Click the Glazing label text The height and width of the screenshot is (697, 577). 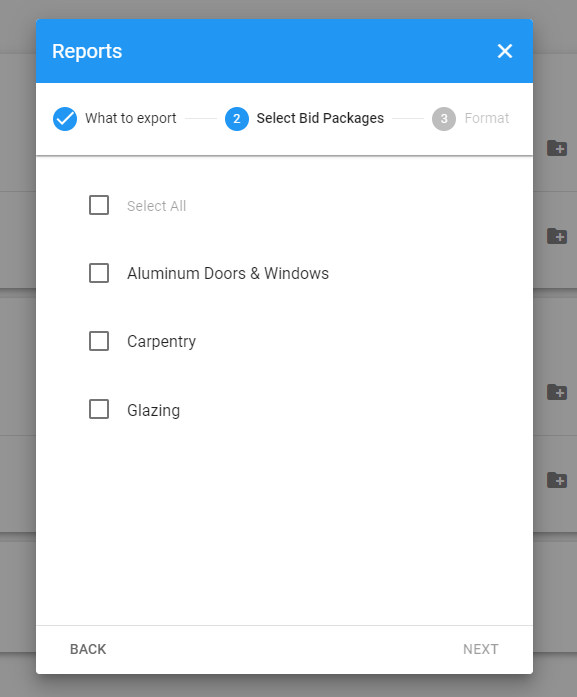pyautogui.click(x=153, y=410)
